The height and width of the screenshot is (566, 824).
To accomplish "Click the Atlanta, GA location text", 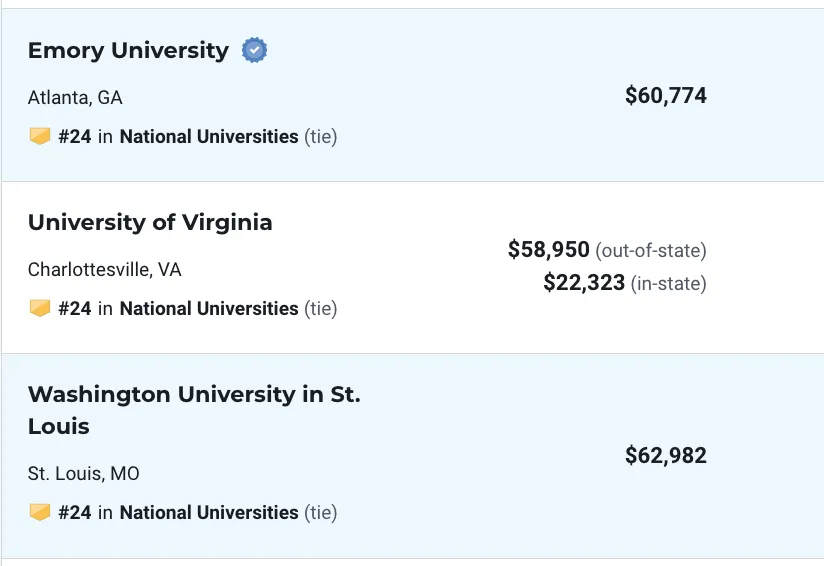I will (75, 98).
